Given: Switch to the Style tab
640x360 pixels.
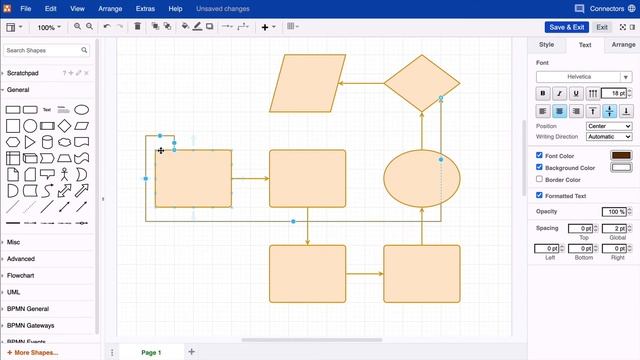Looking at the screenshot, I should [x=547, y=45].
